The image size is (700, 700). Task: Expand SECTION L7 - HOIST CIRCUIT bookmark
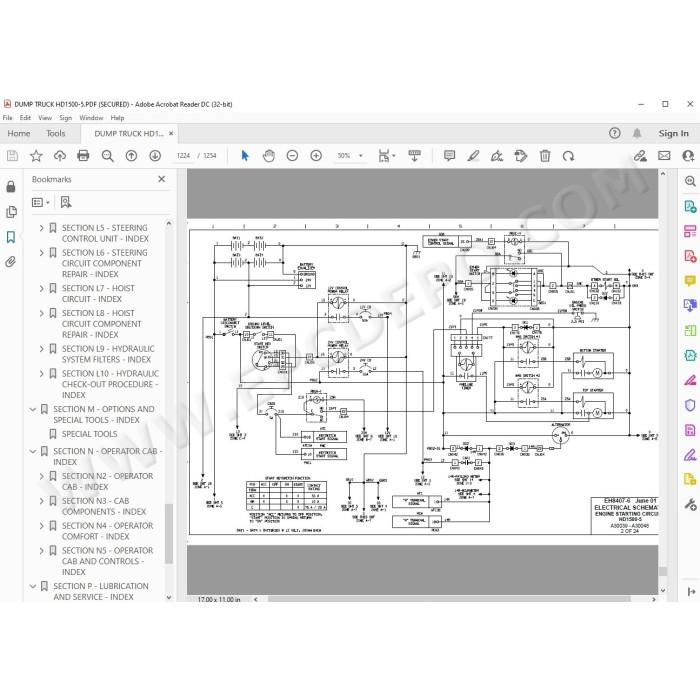pos(42,288)
